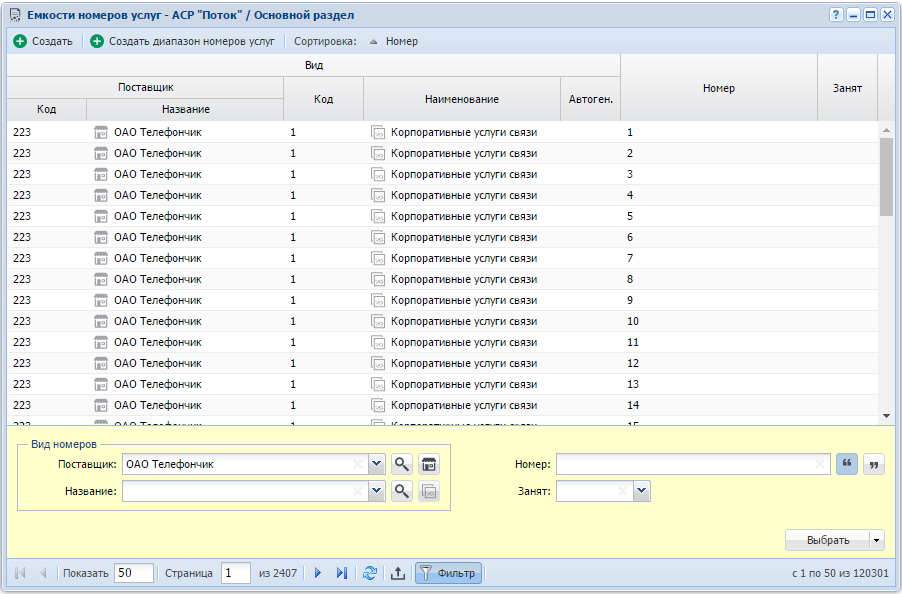Screen dimensions: 902x594
Task: Click service type icon in row Номер 12
Action: point(378,363)
